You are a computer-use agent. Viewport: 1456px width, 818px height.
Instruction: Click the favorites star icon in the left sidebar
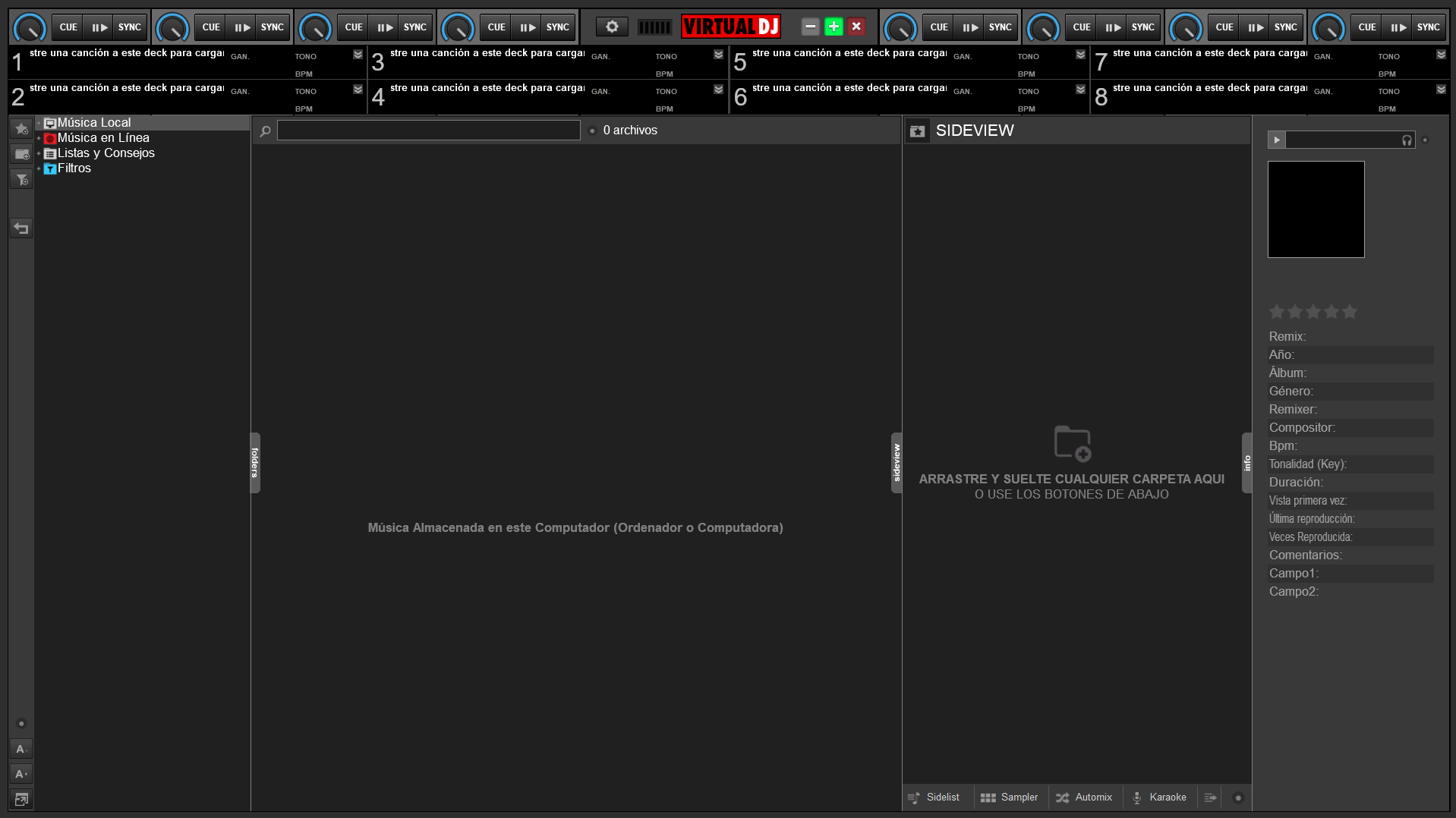click(21, 129)
